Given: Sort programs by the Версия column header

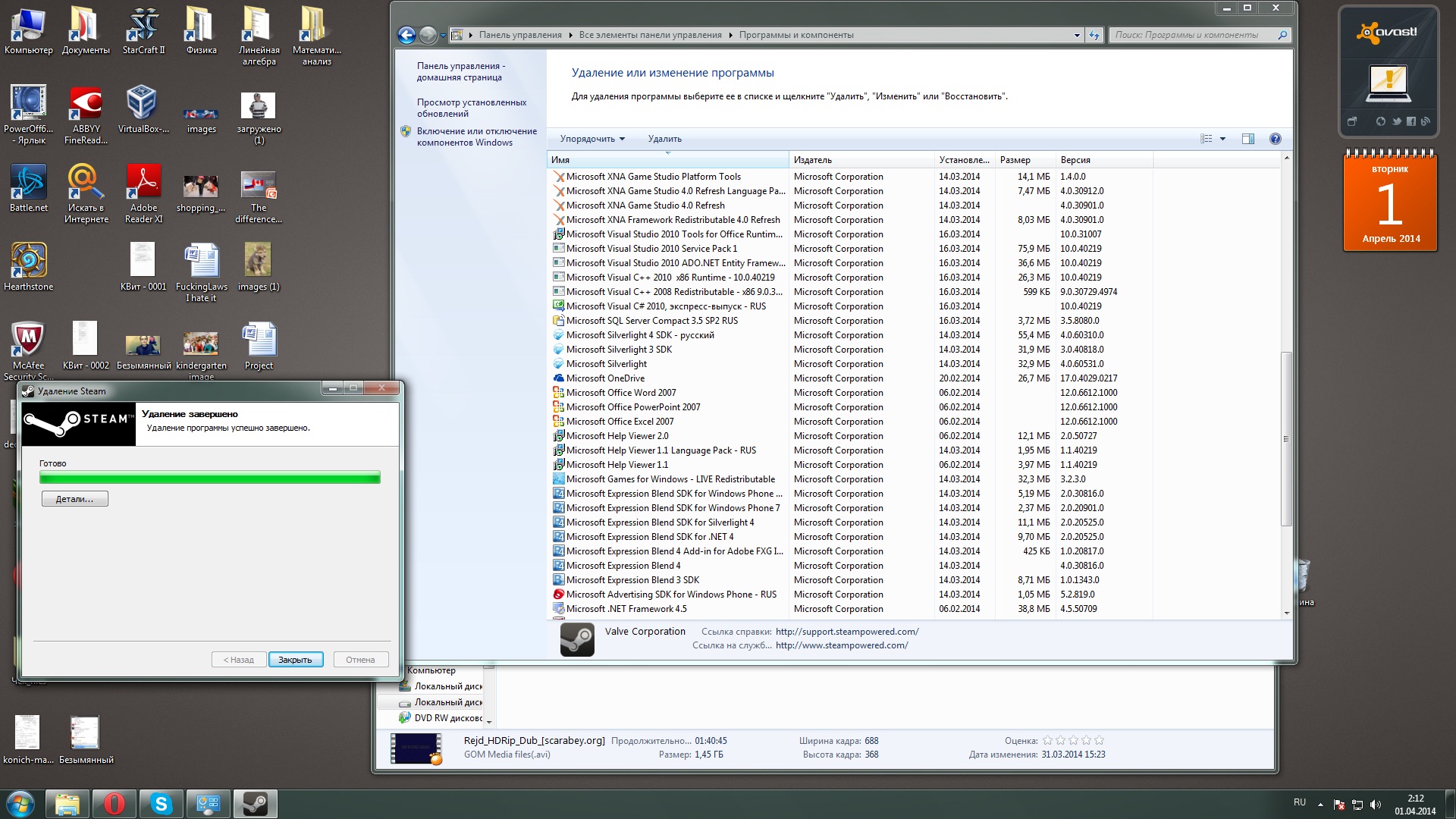Looking at the screenshot, I should [x=1104, y=160].
